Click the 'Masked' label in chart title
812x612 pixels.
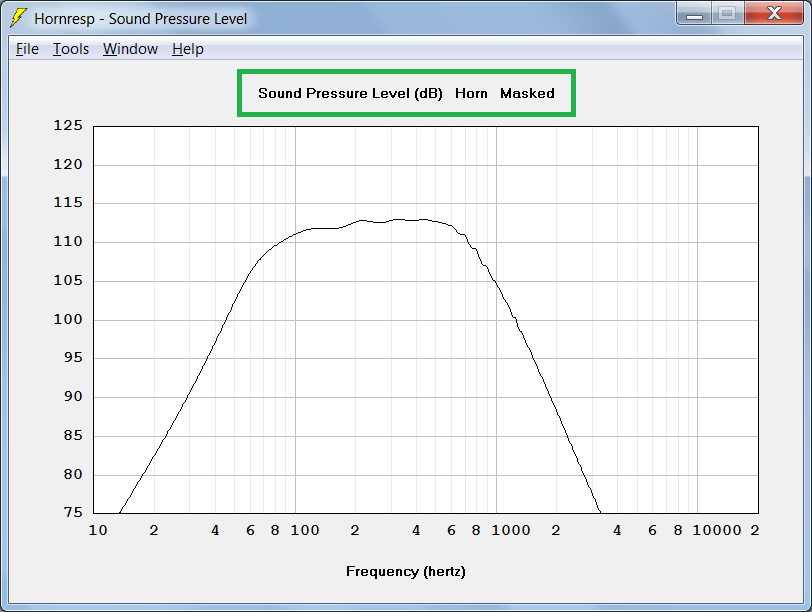pos(527,94)
